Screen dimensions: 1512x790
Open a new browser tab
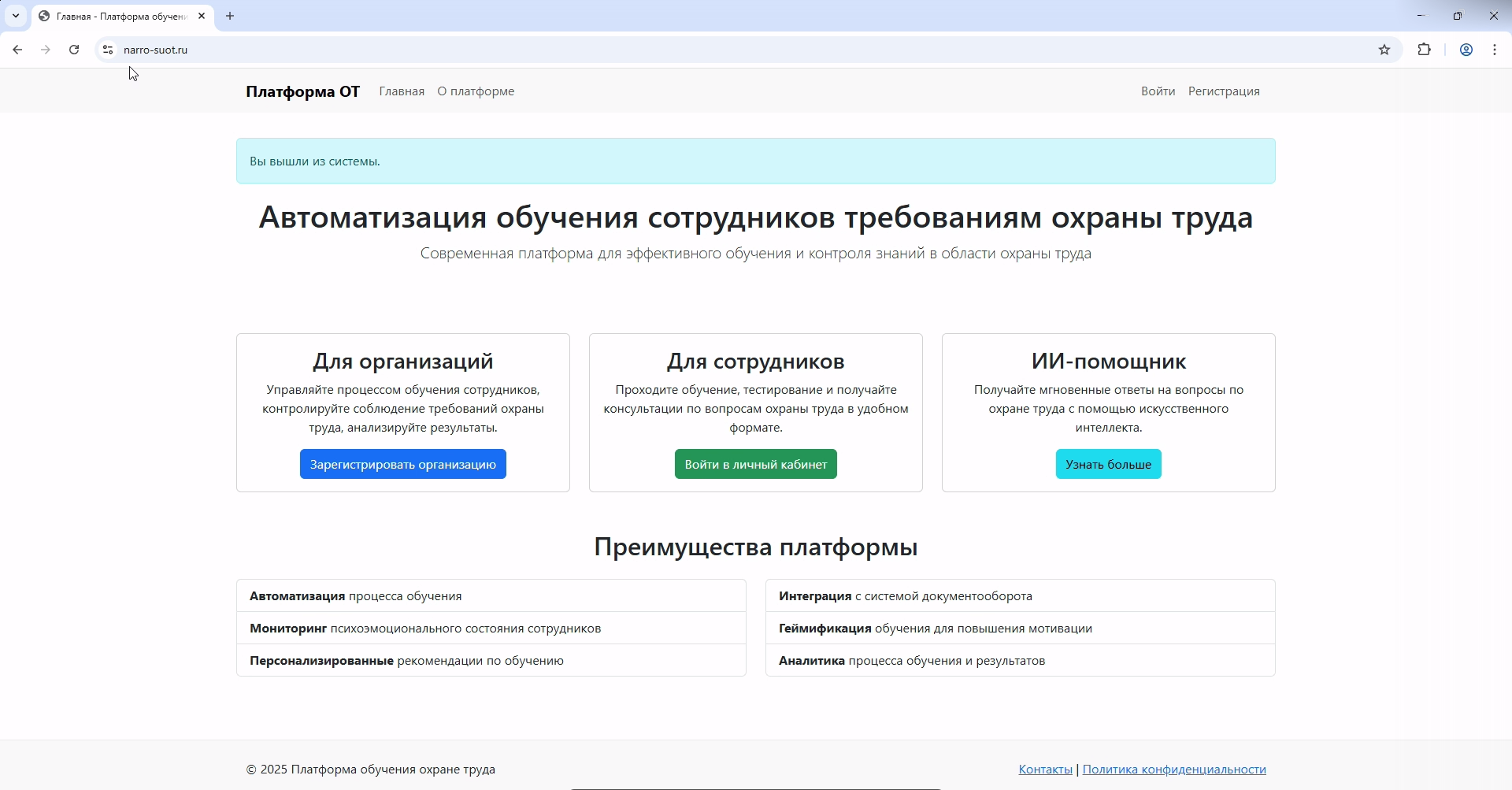click(229, 16)
